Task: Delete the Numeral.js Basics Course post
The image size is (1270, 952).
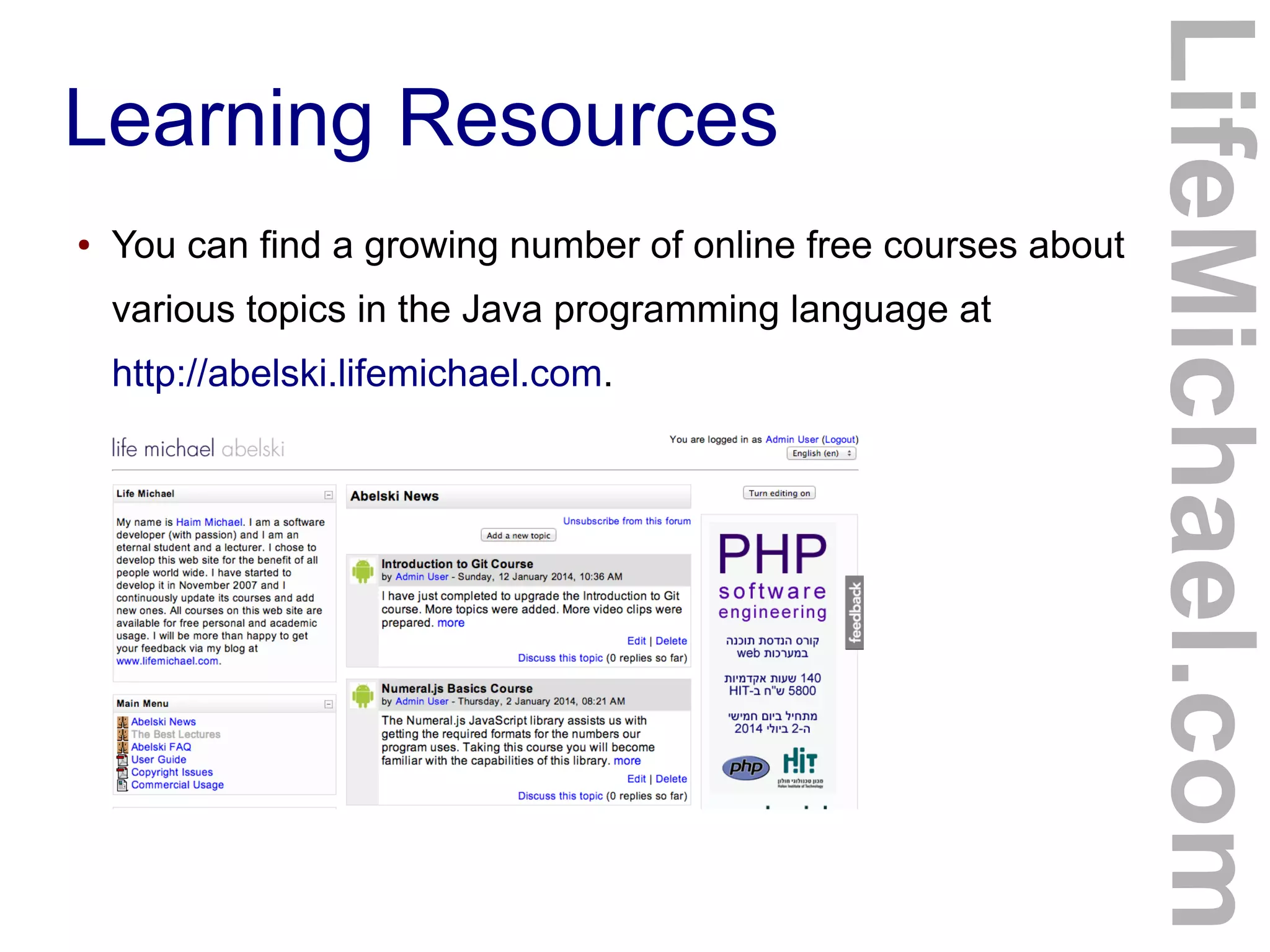Action: [671, 778]
